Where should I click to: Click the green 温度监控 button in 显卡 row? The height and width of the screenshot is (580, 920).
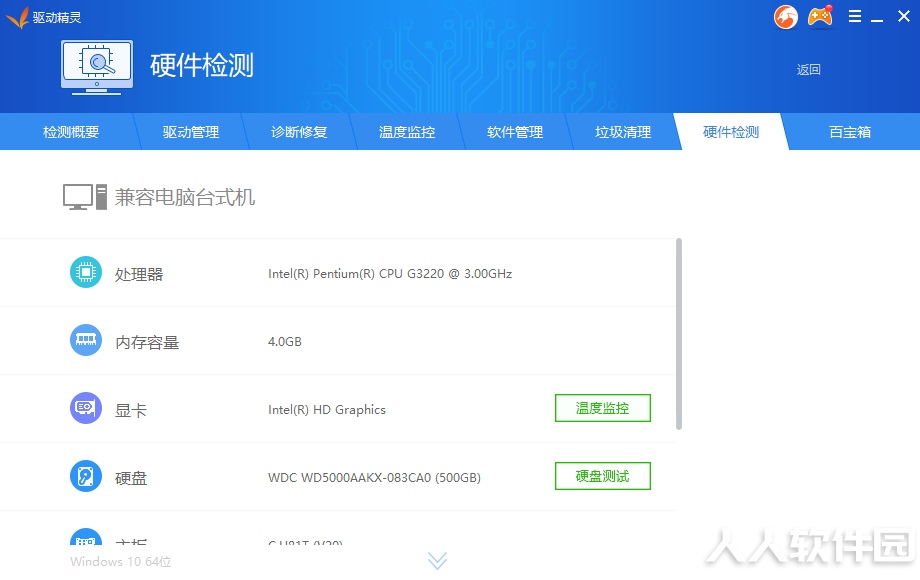coord(603,408)
